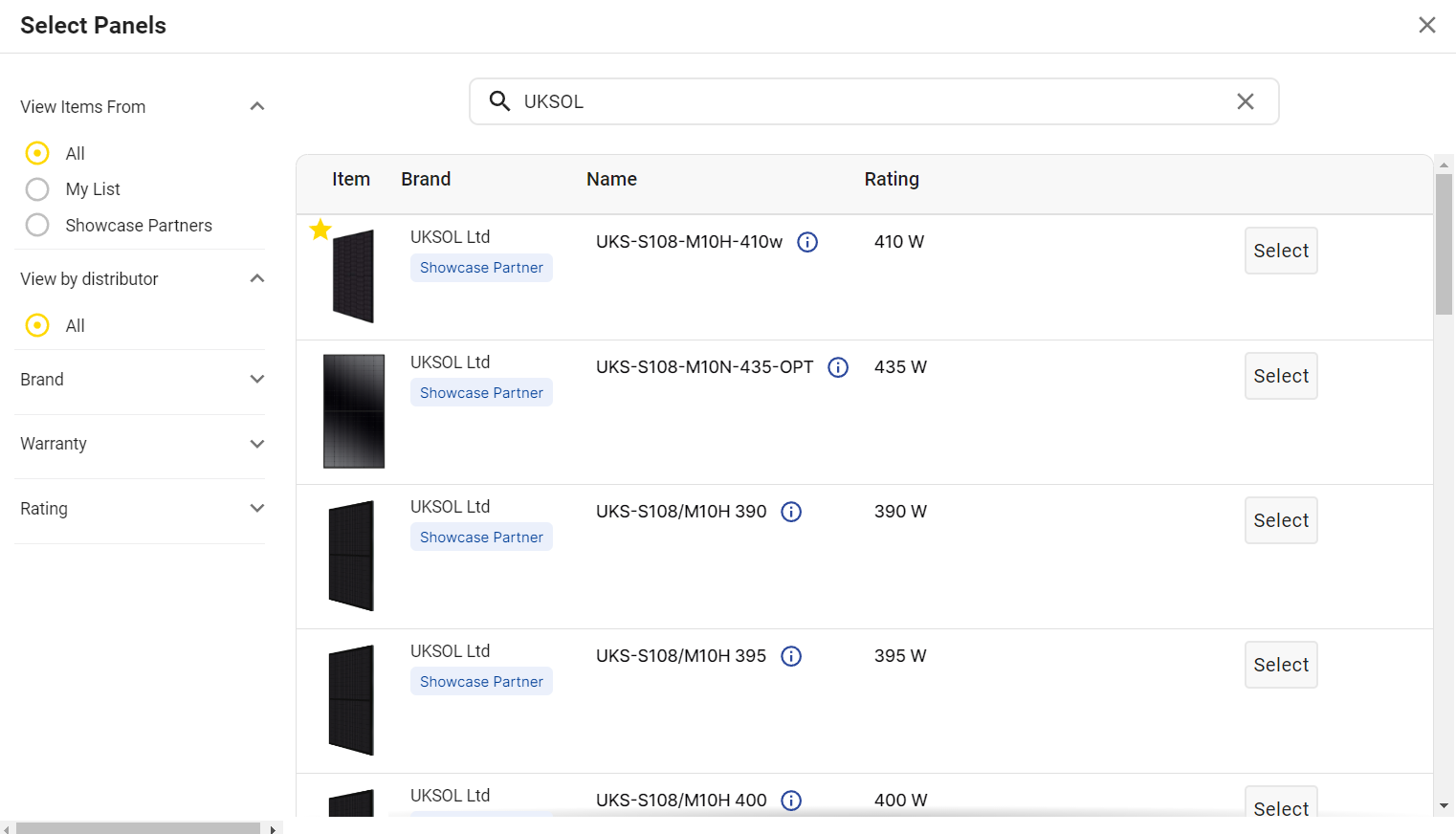Viewport: 1456px width, 834px height.
Task: Click the 410w panel thumbnail
Action: 353,276
